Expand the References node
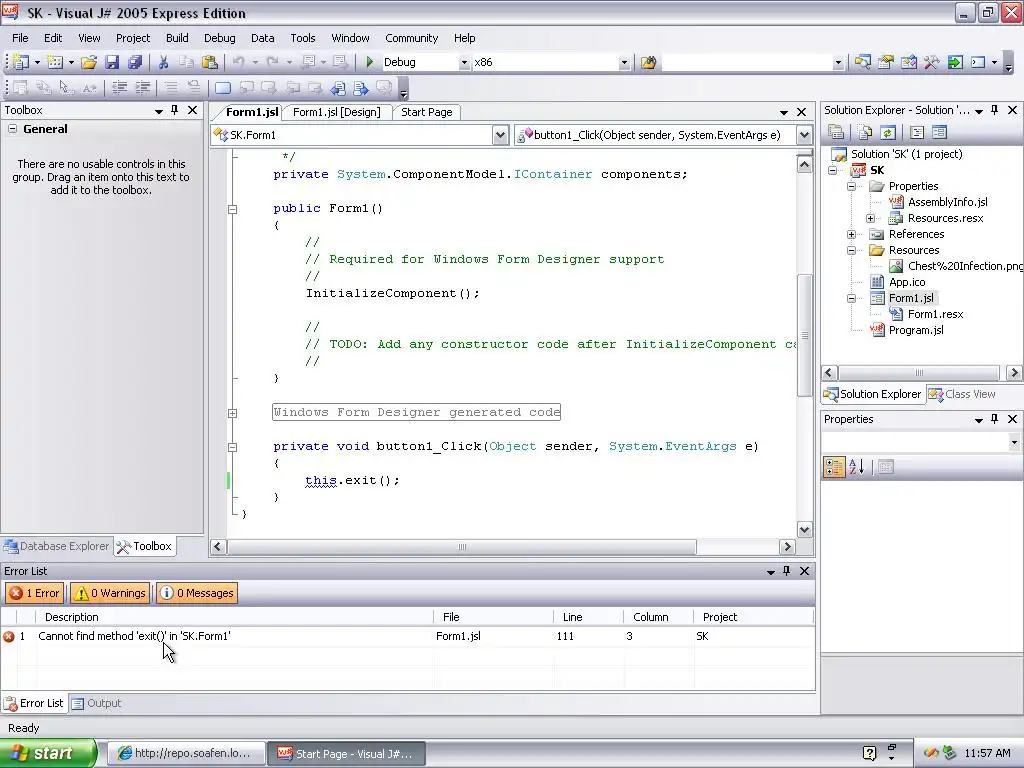 point(852,234)
